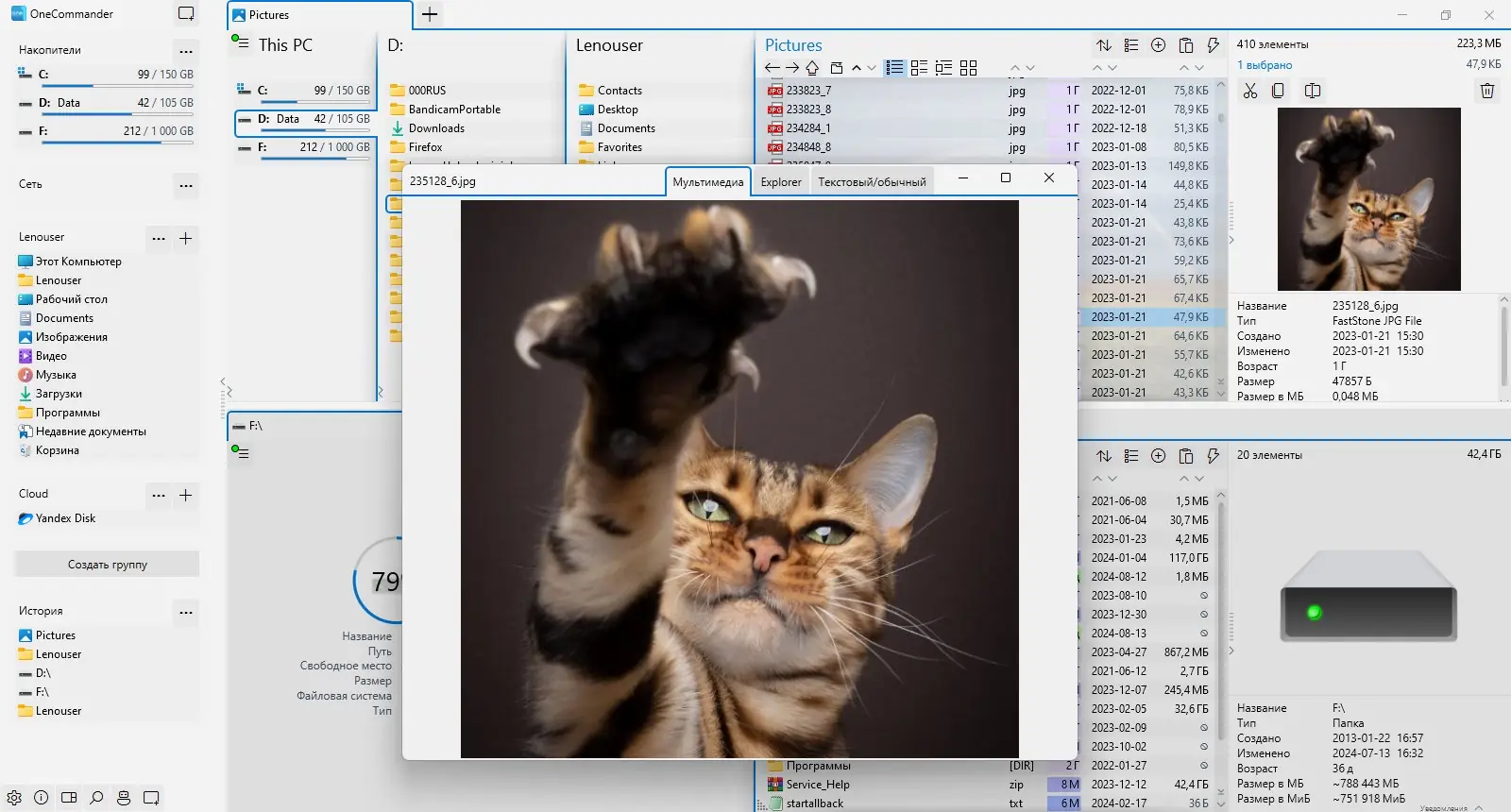Go back in the Pictures pane
Viewport: 1511px width, 812px height.
(772, 68)
